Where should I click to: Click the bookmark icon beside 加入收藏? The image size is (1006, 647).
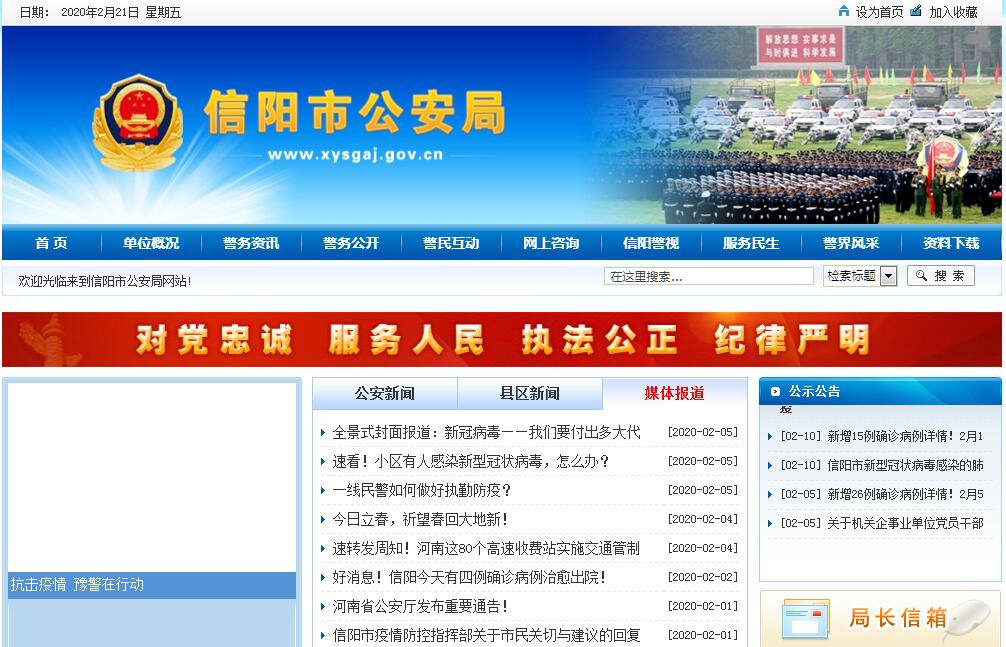coord(916,11)
